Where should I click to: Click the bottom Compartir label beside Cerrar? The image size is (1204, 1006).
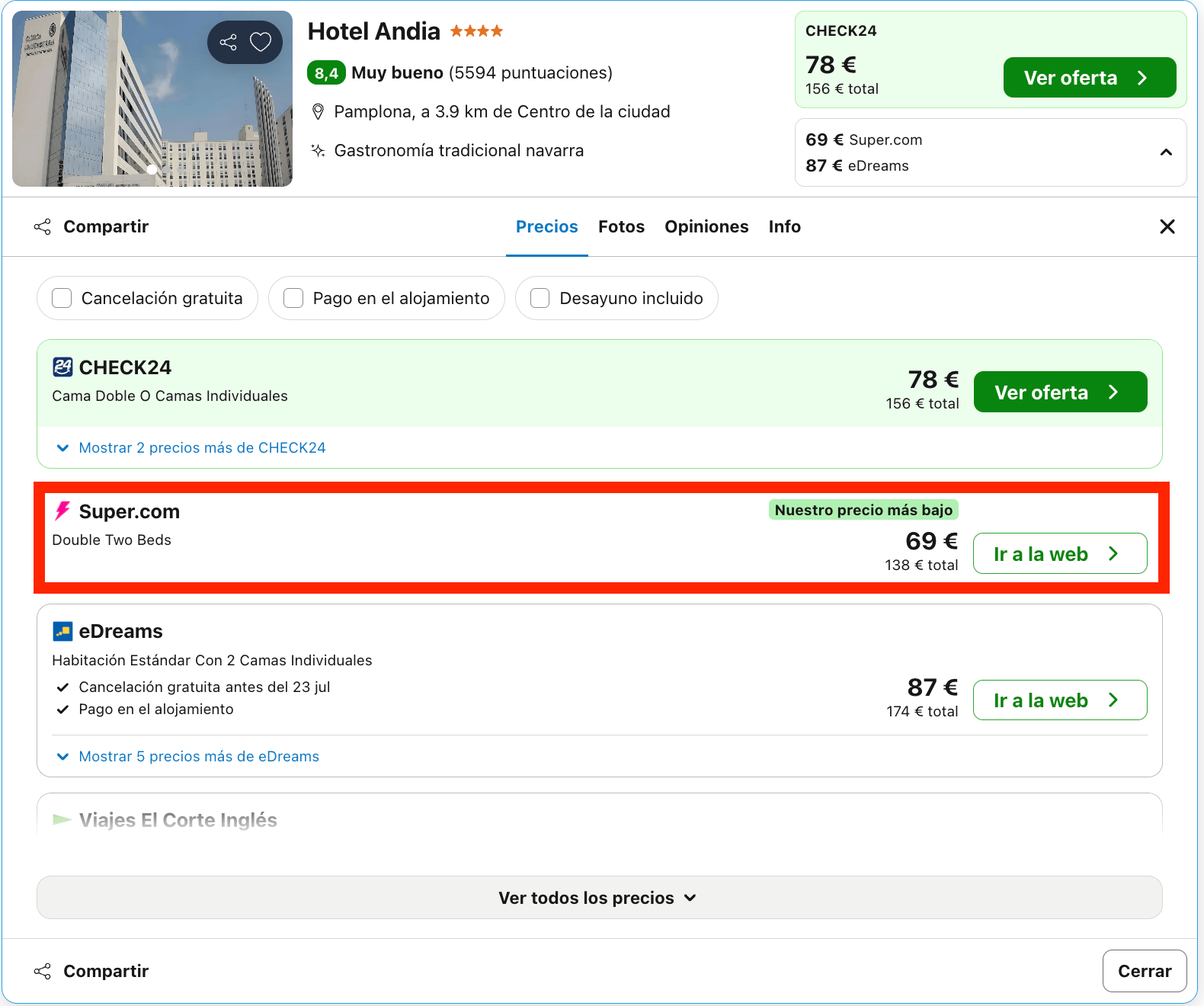[106, 971]
